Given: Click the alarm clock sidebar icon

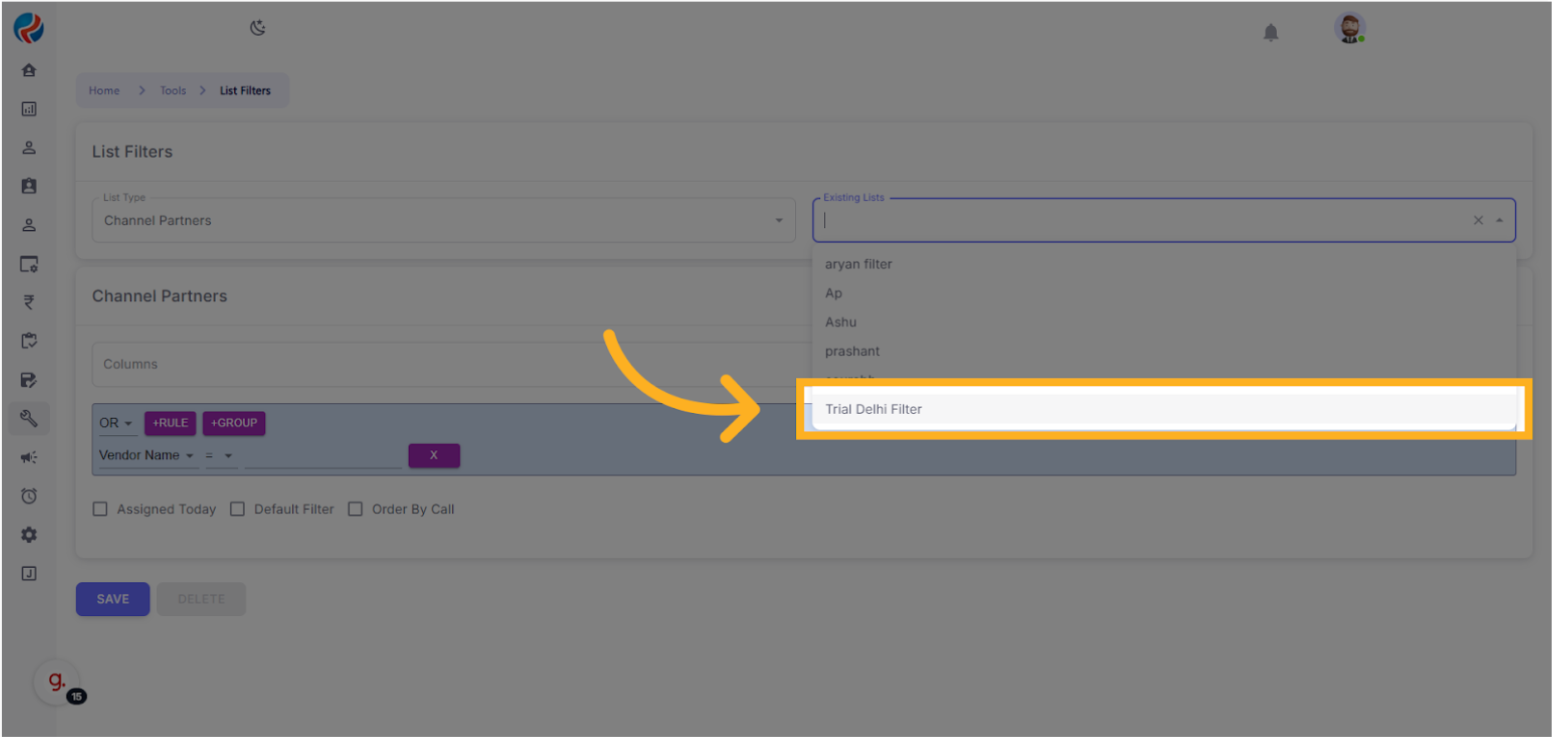Looking at the screenshot, I should (29, 496).
